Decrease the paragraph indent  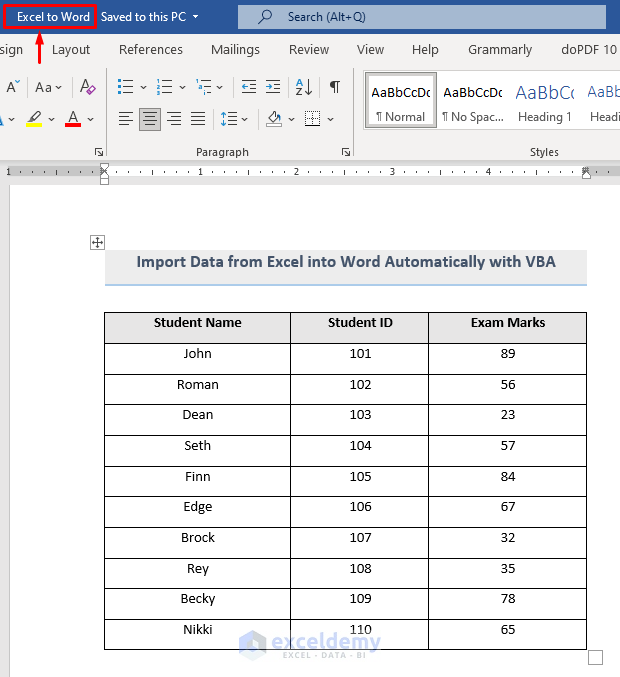point(248,87)
